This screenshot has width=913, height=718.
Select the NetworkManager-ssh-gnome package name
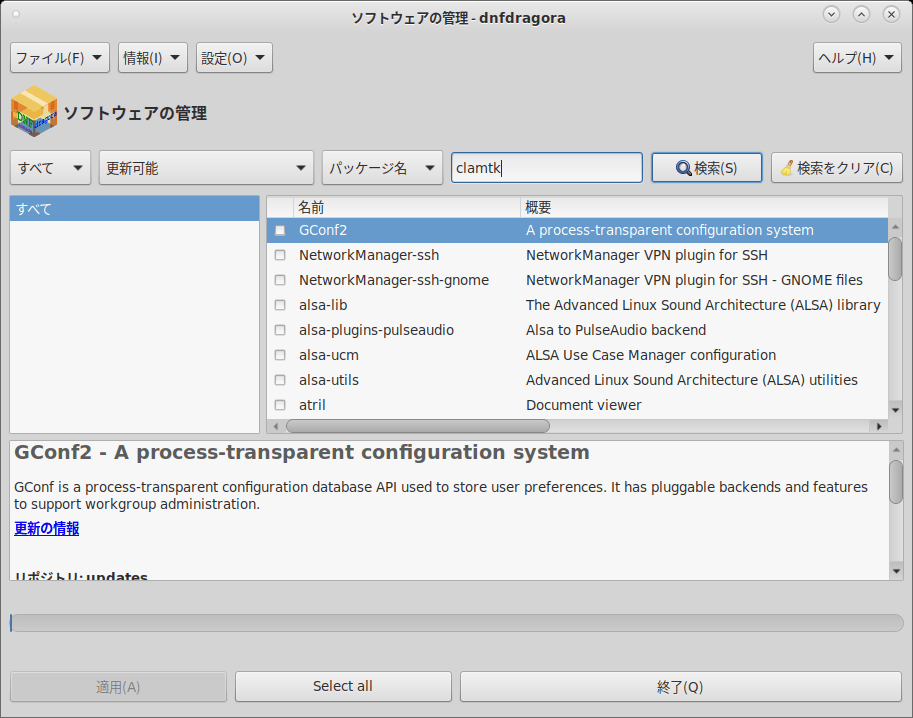point(394,280)
